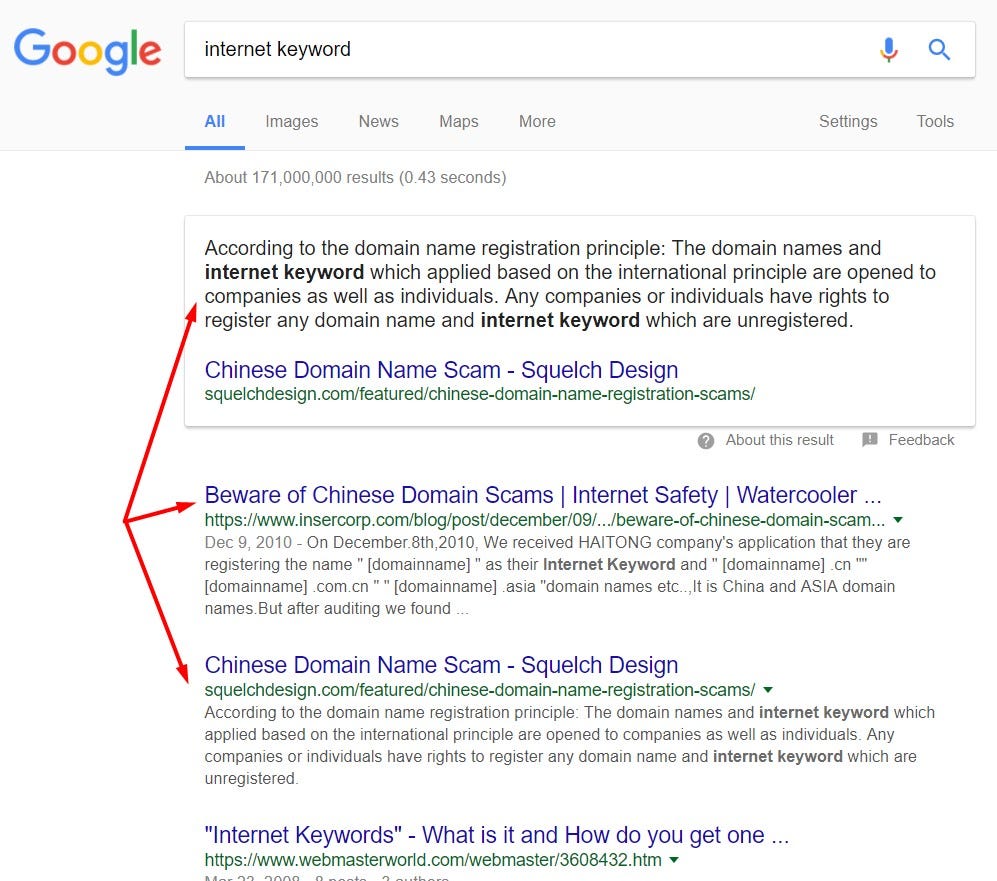The height and width of the screenshot is (881, 997).
Task: Click the Feedback link text
Action: coord(921,440)
